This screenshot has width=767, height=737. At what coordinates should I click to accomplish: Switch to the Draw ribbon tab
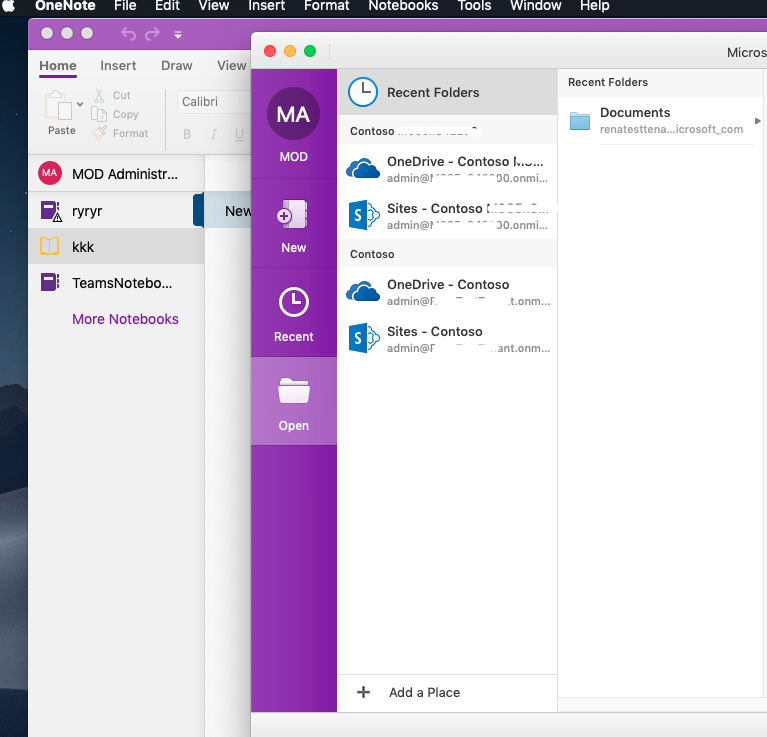pyautogui.click(x=177, y=66)
